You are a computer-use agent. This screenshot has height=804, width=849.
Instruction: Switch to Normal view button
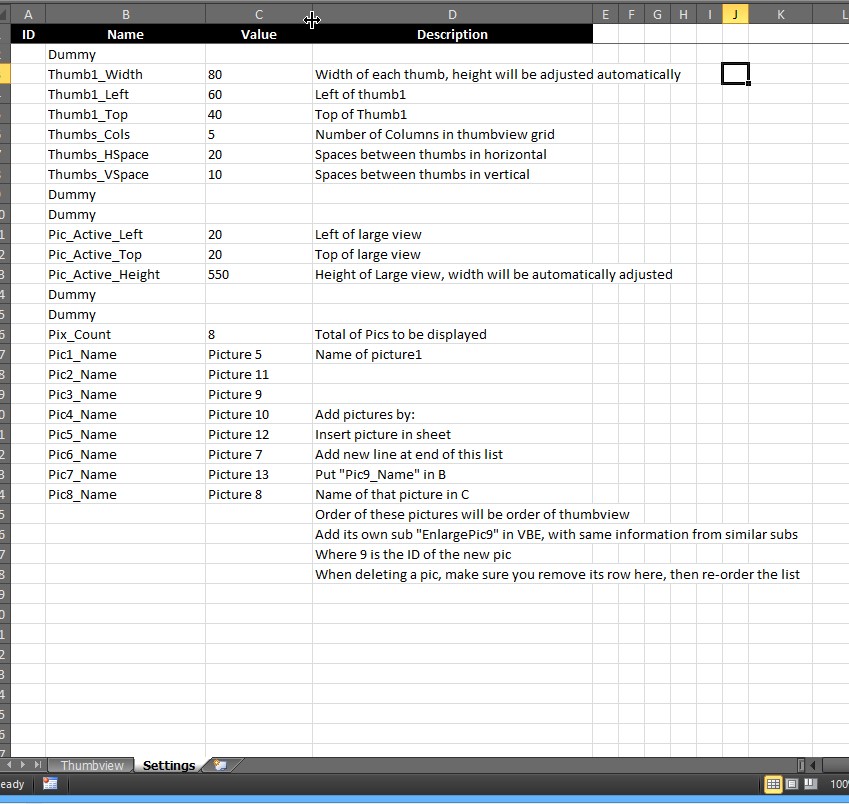tap(773, 783)
